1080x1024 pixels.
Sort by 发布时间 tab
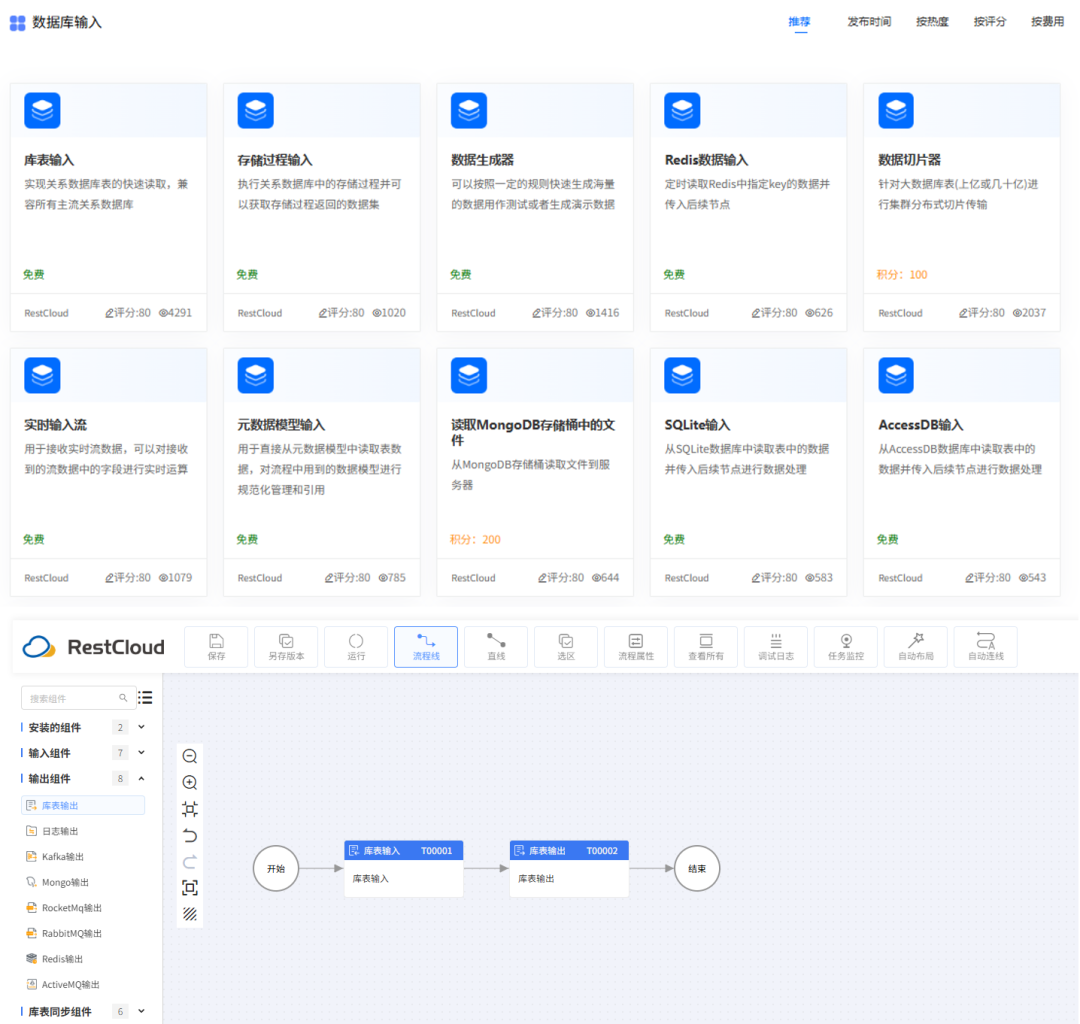(869, 22)
